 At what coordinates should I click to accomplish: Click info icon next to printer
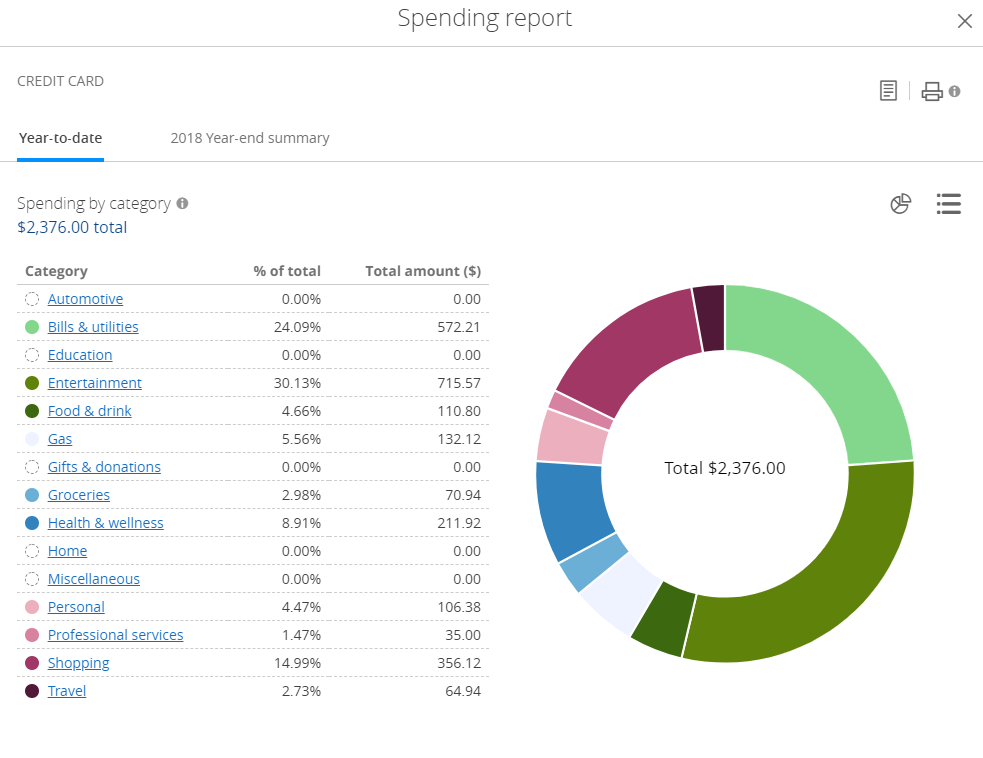(955, 91)
